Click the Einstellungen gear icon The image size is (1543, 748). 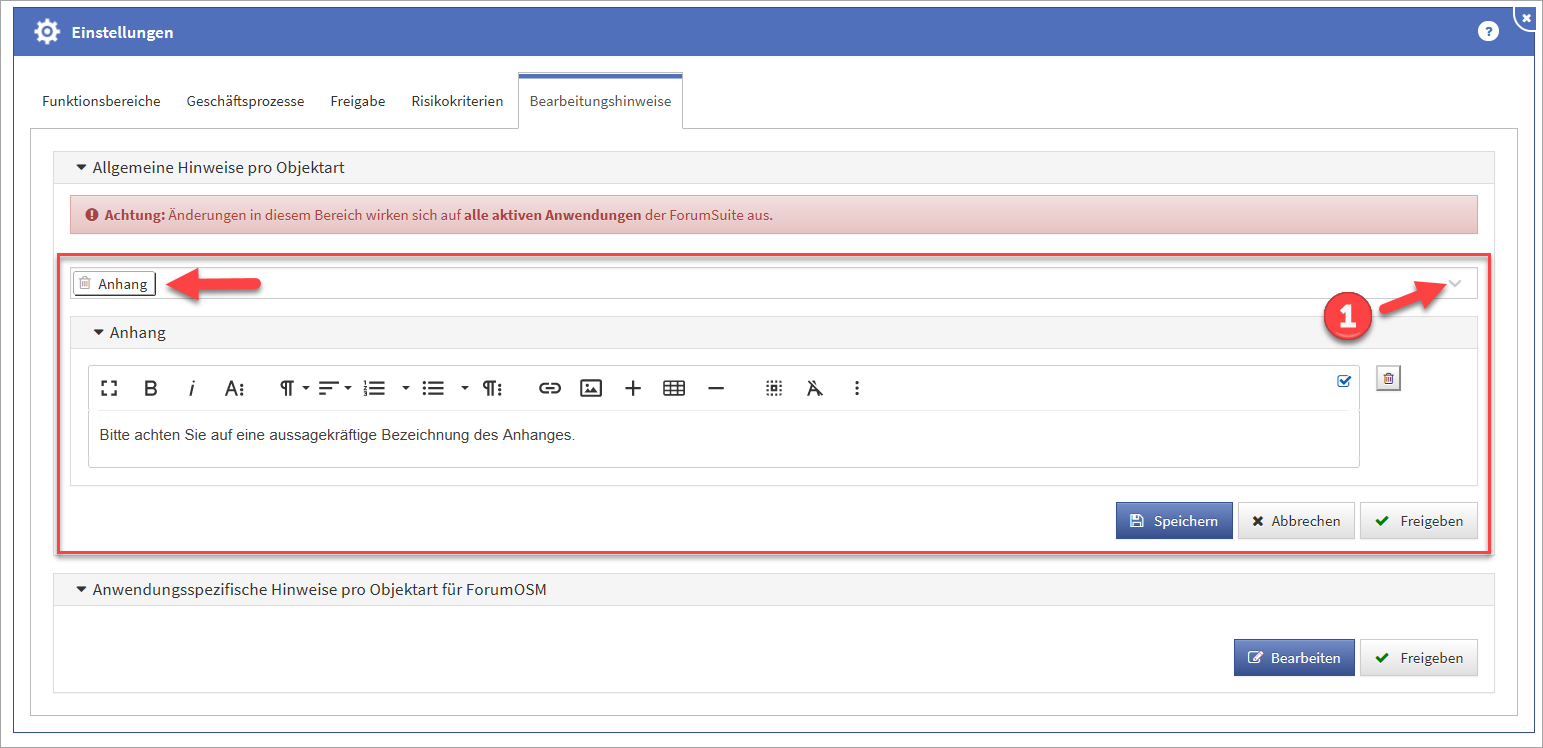tap(47, 32)
